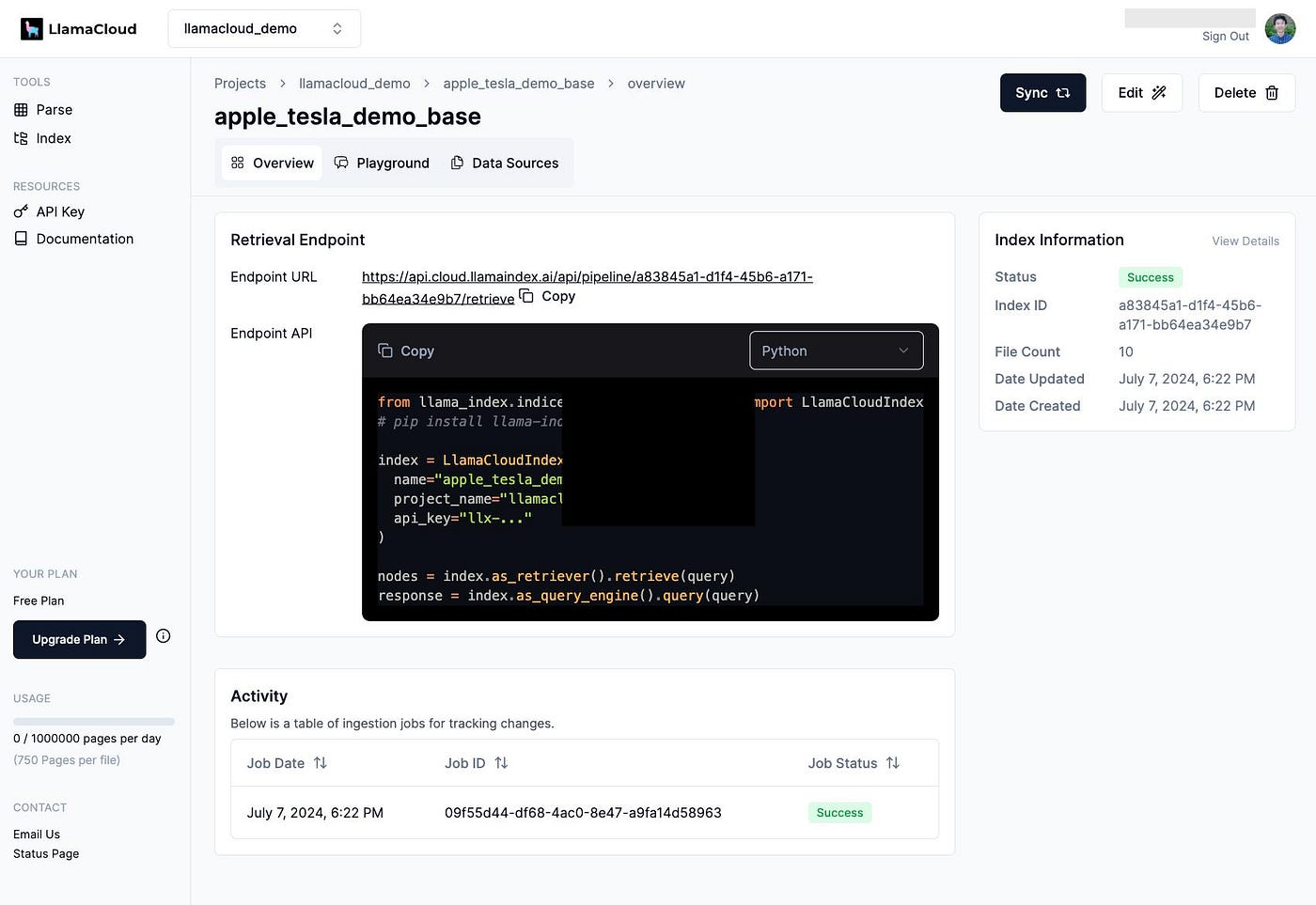This screenshot has width=1316, height=905.
Task: Click the info icon beside Upgrade Plan
Action: 164,636
